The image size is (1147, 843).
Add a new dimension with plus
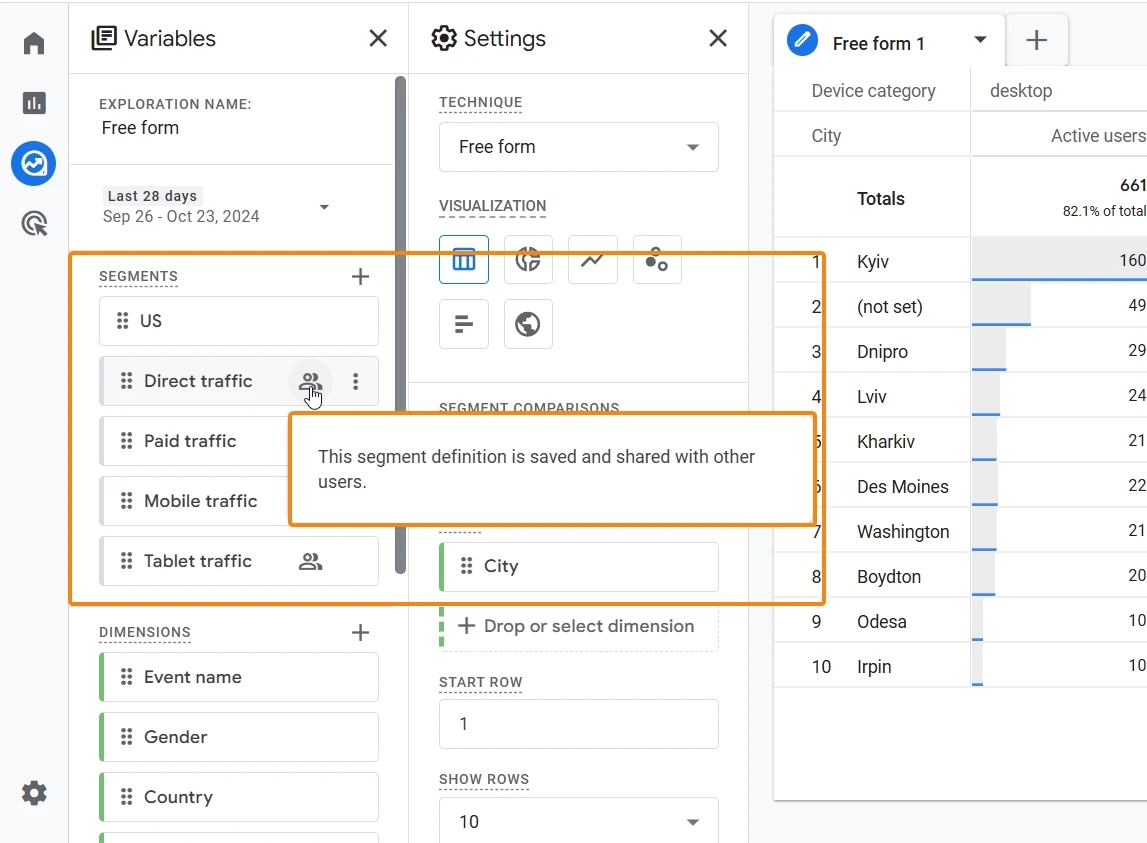(360, 632)
